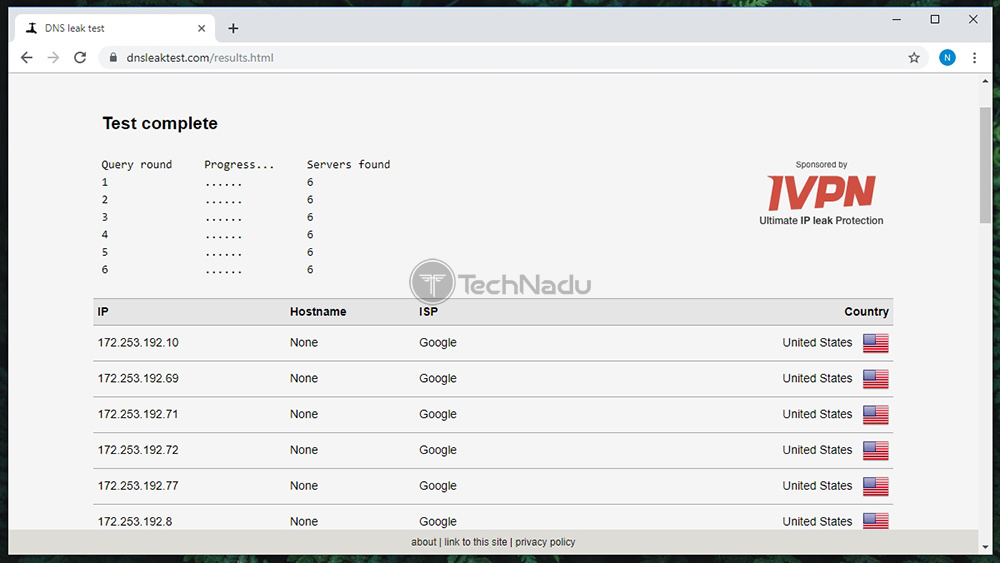Click Google ISP in 172.253.192.10 row

tap(438, 342)
